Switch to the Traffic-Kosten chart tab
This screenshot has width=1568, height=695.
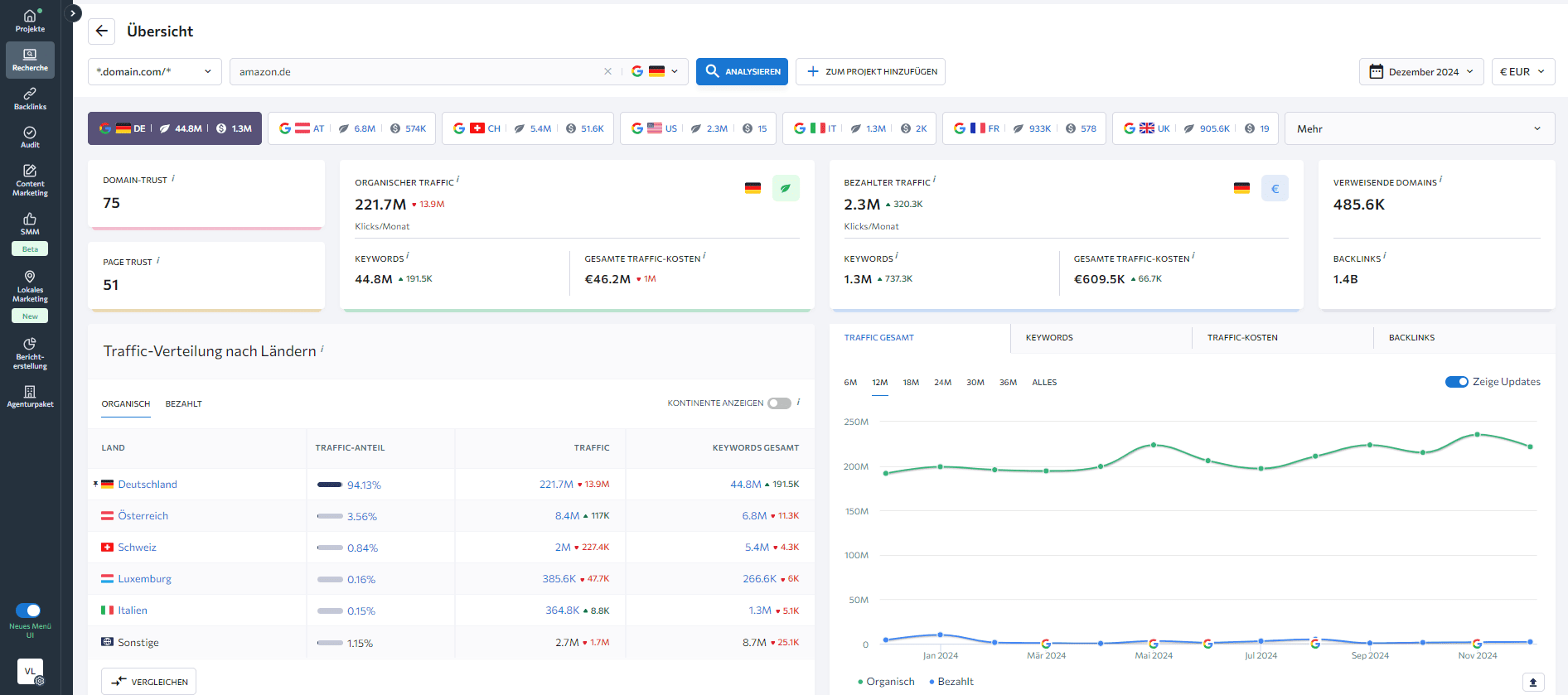click(x=1283, y=338)
